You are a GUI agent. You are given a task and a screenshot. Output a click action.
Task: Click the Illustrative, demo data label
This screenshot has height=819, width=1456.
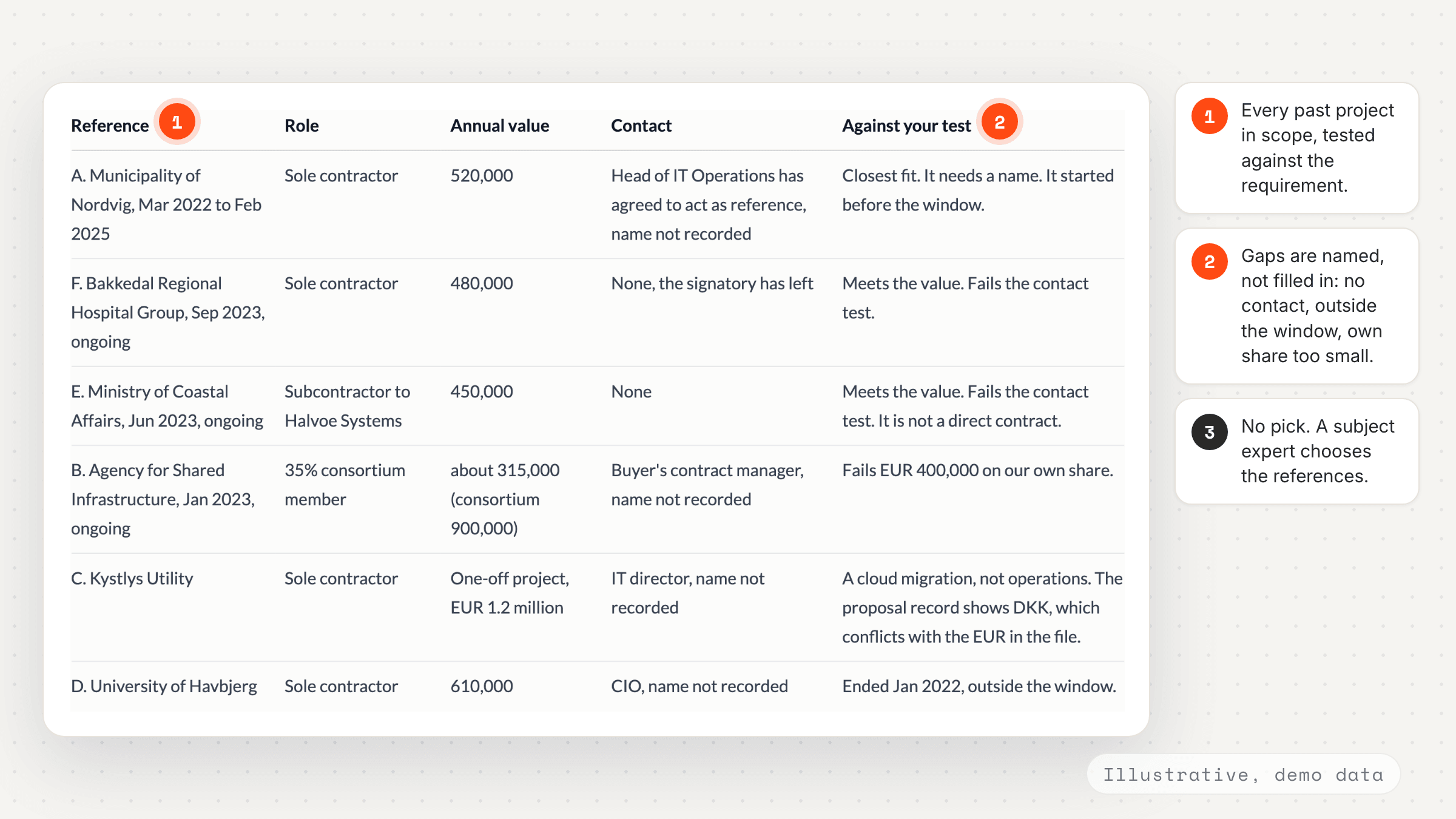pyautogui.click(x=1243, y=774)
